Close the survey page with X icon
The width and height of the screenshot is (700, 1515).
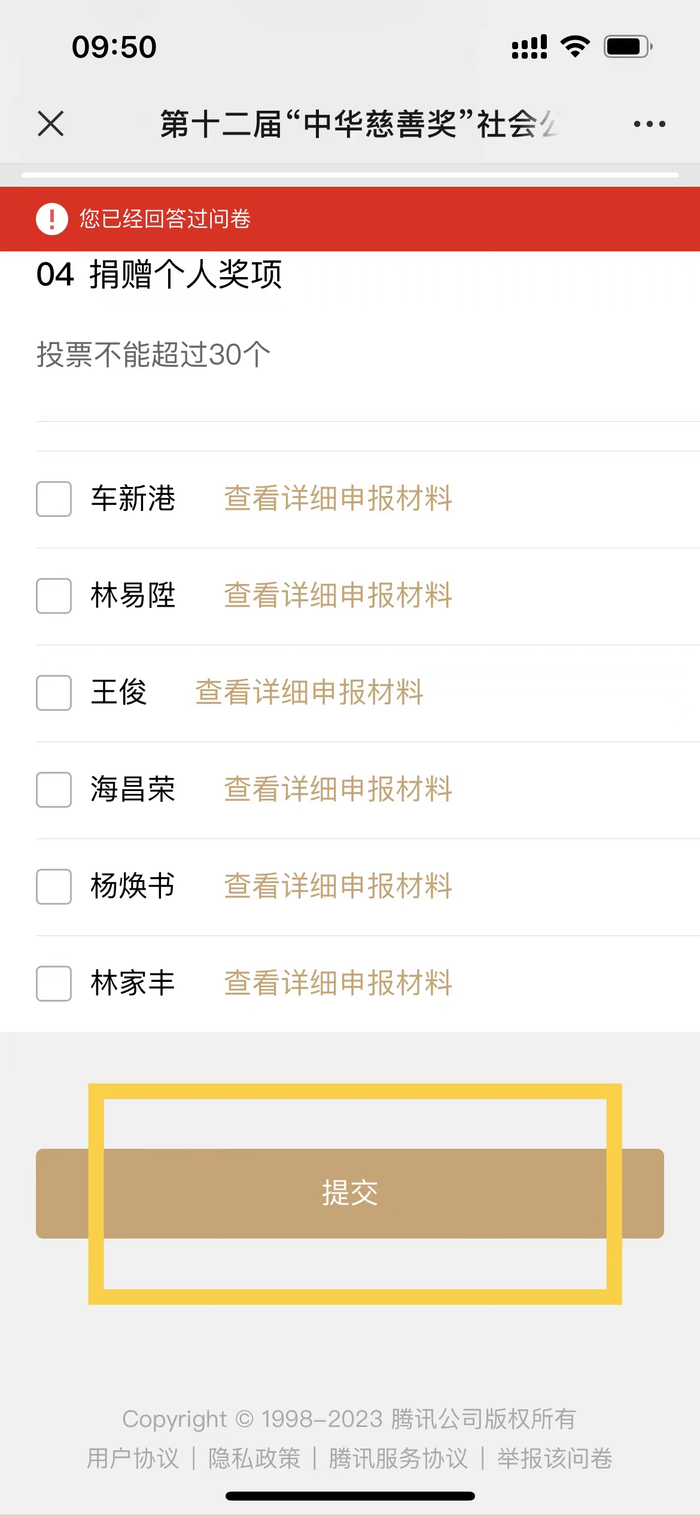pos(50,124)
